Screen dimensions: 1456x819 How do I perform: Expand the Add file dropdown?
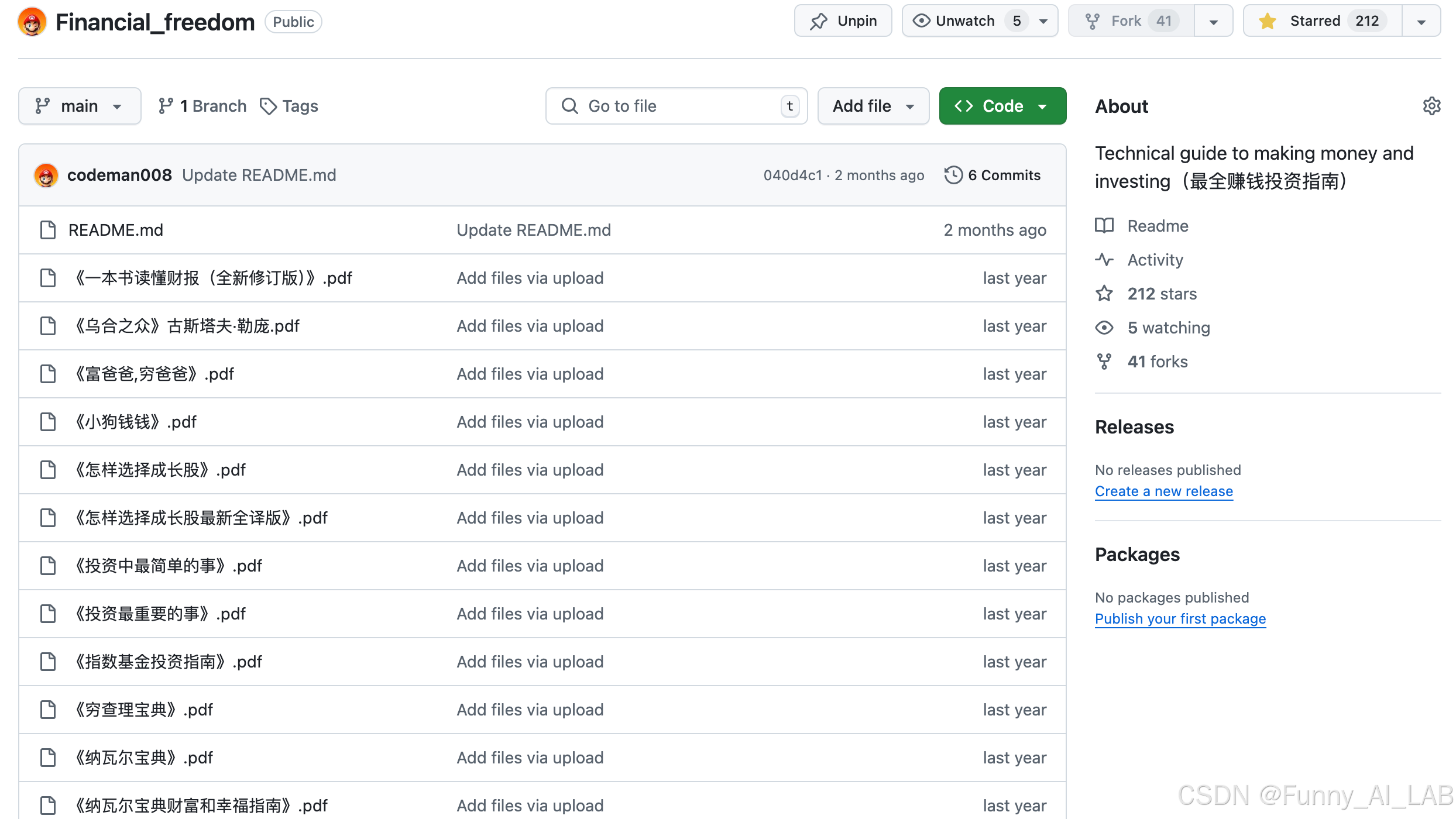(x=873, y=106)
